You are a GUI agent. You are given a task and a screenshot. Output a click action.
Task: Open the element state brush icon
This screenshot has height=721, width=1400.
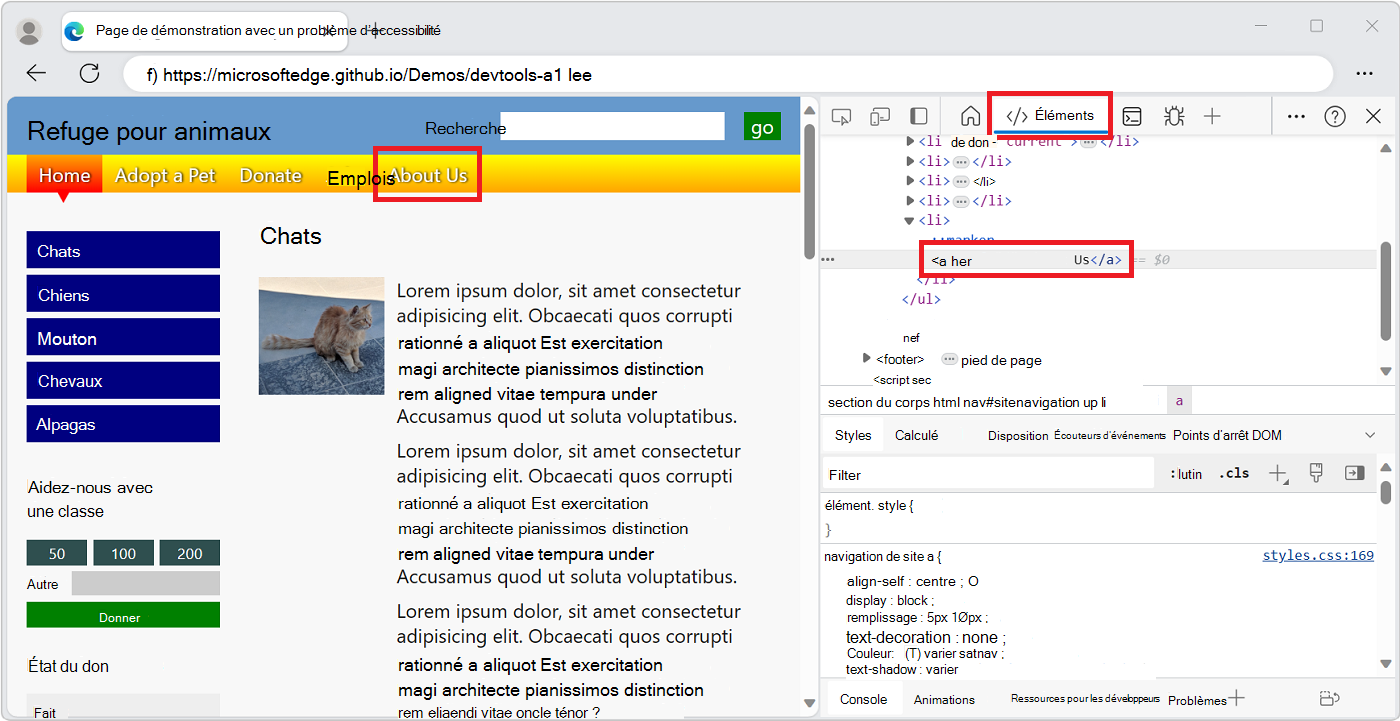point(1316,472)
